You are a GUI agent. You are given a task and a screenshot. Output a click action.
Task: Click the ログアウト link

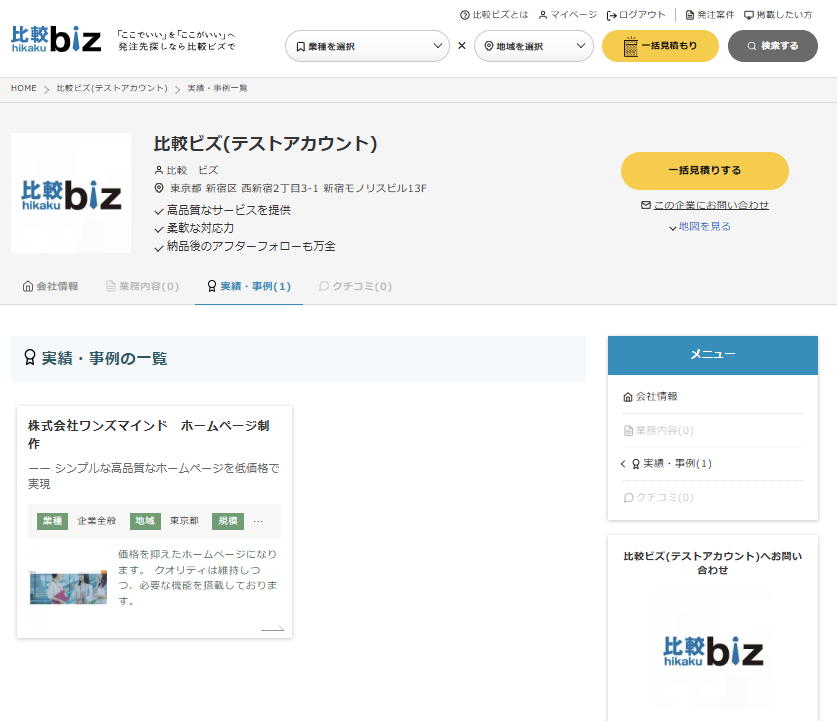coord(636,15)
